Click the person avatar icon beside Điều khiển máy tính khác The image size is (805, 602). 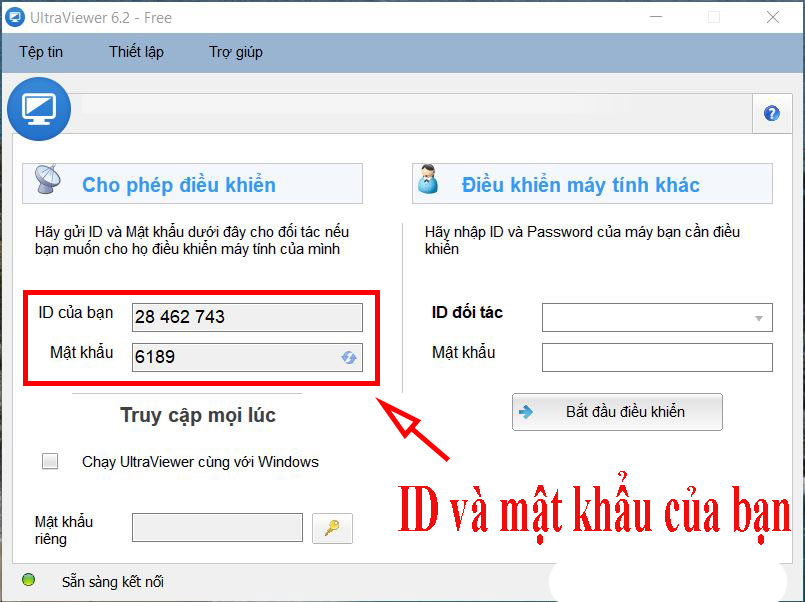coord(428,179)
